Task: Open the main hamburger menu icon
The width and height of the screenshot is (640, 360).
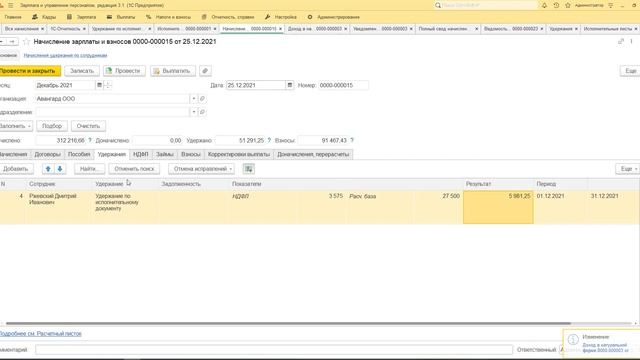Action: pos(11,5)
